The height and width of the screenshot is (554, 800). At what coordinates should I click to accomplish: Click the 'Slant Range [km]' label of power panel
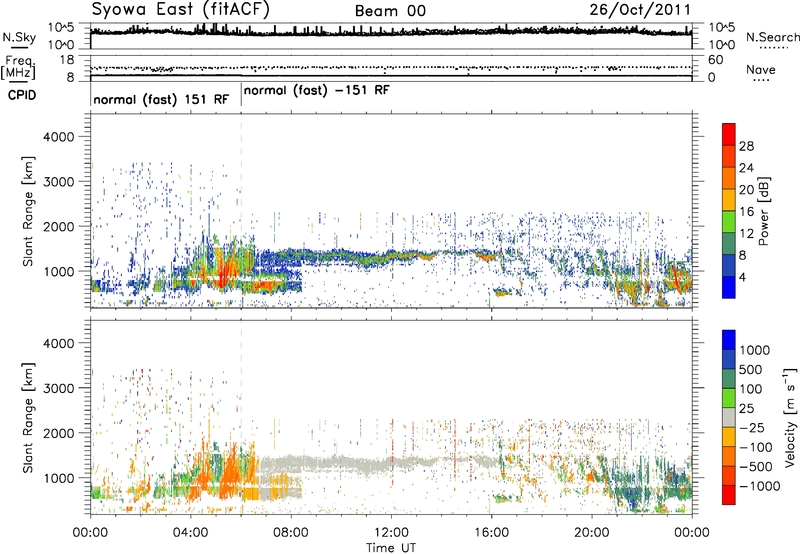28,211
